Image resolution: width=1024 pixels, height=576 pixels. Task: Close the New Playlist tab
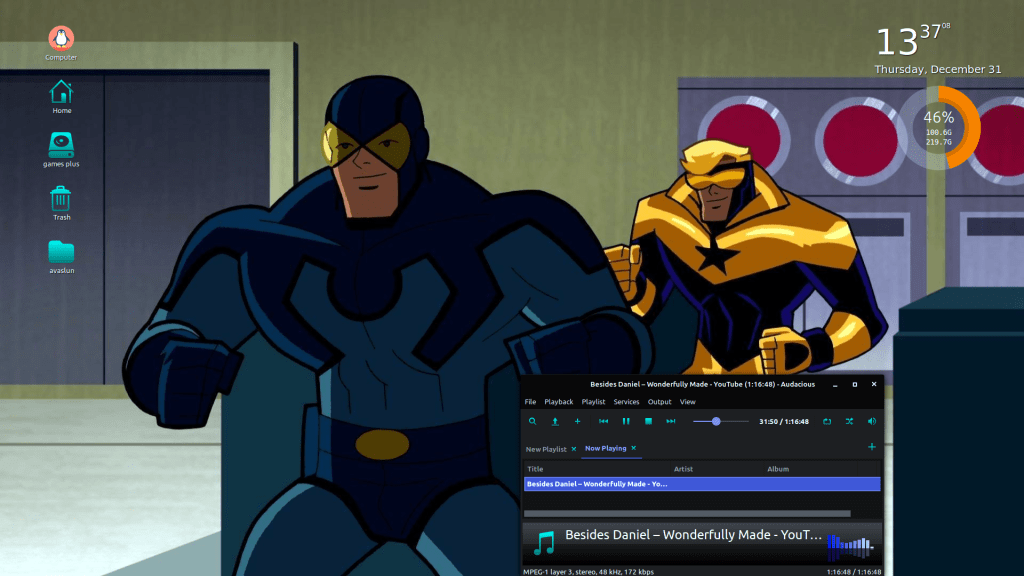pos(574,449)
